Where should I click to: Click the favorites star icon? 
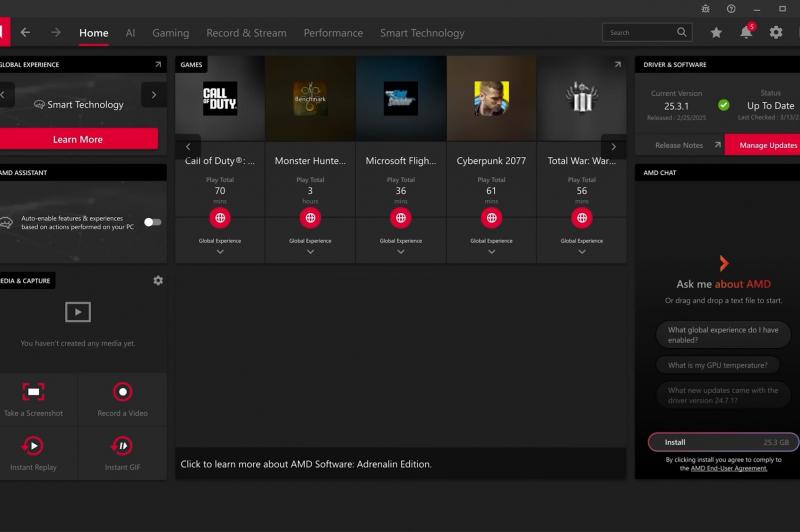tap(716, 33)
